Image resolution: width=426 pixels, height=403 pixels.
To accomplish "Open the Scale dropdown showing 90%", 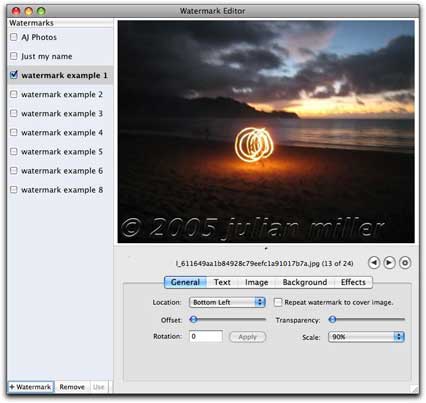I will point(366,337).
